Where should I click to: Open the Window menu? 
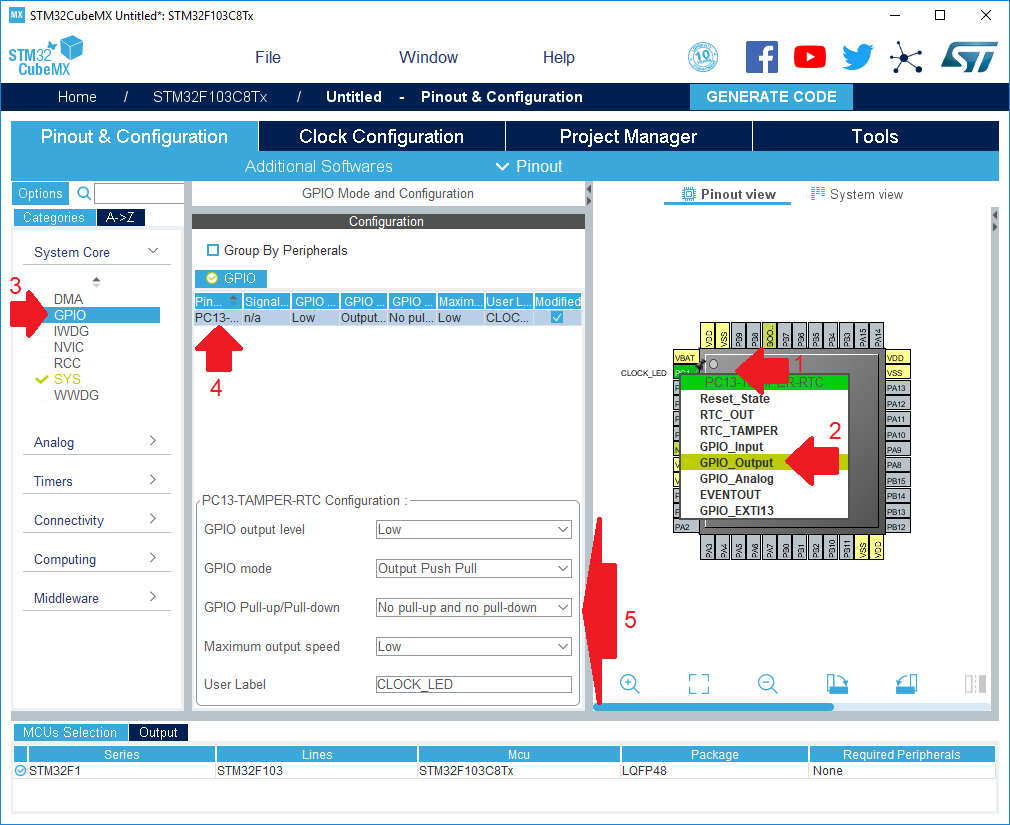pyautogui.click(x=428, y=57)
